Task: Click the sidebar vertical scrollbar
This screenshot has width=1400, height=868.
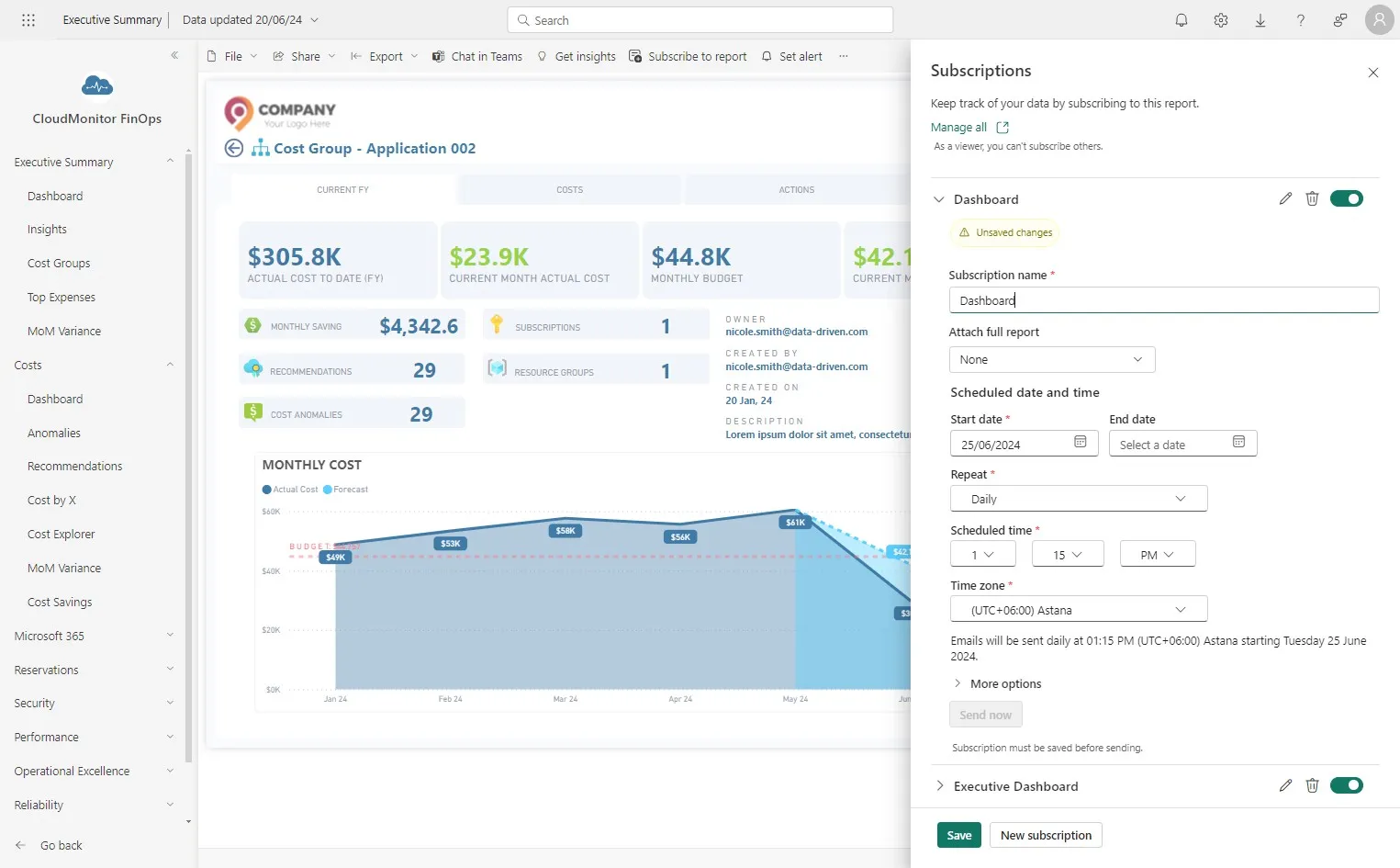Action: [x=188, y=459]
